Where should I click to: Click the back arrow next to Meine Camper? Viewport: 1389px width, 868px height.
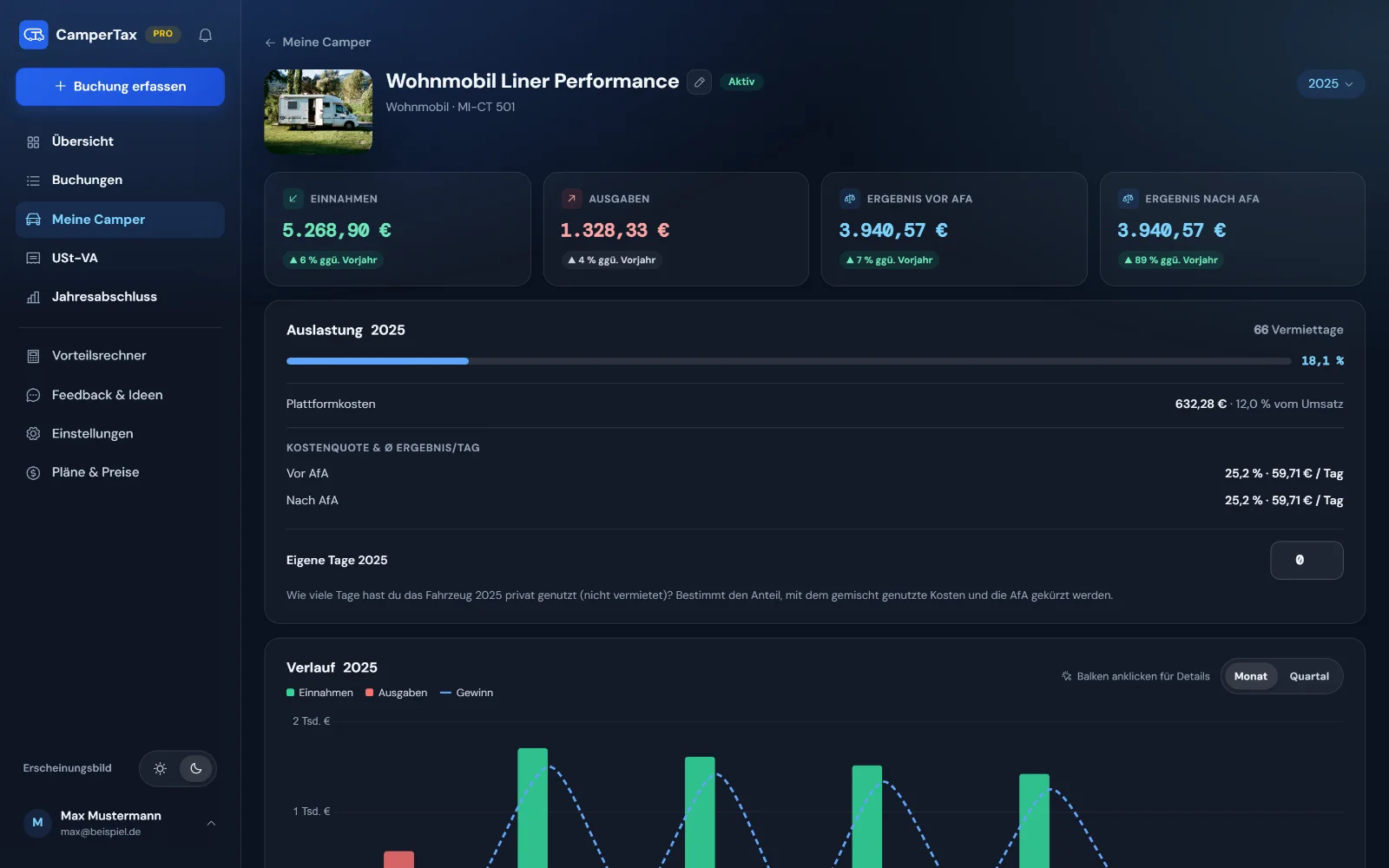(x=271, y=43)
